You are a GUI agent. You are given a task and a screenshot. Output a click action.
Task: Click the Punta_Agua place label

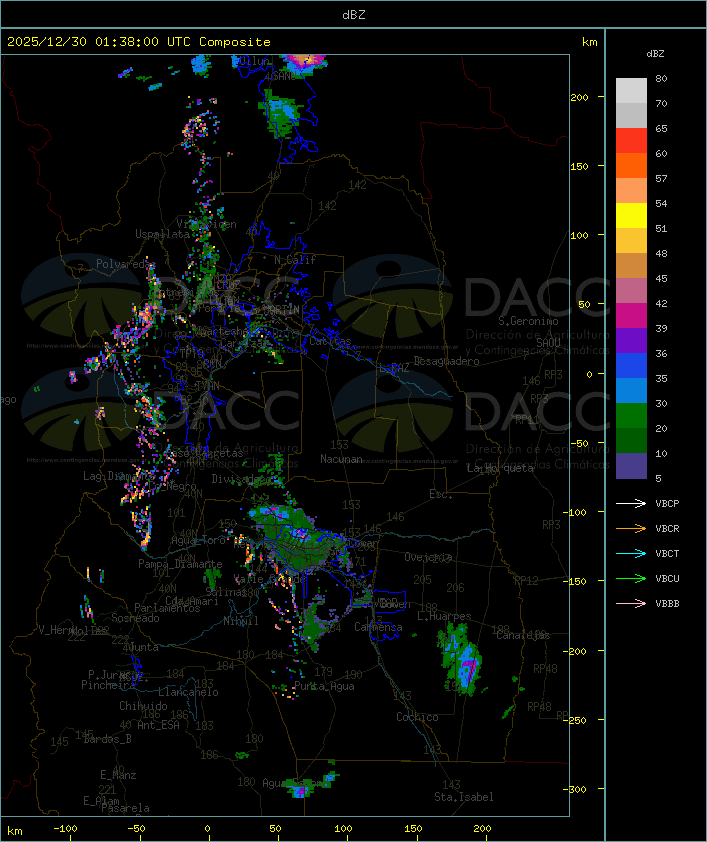(324, 686)
